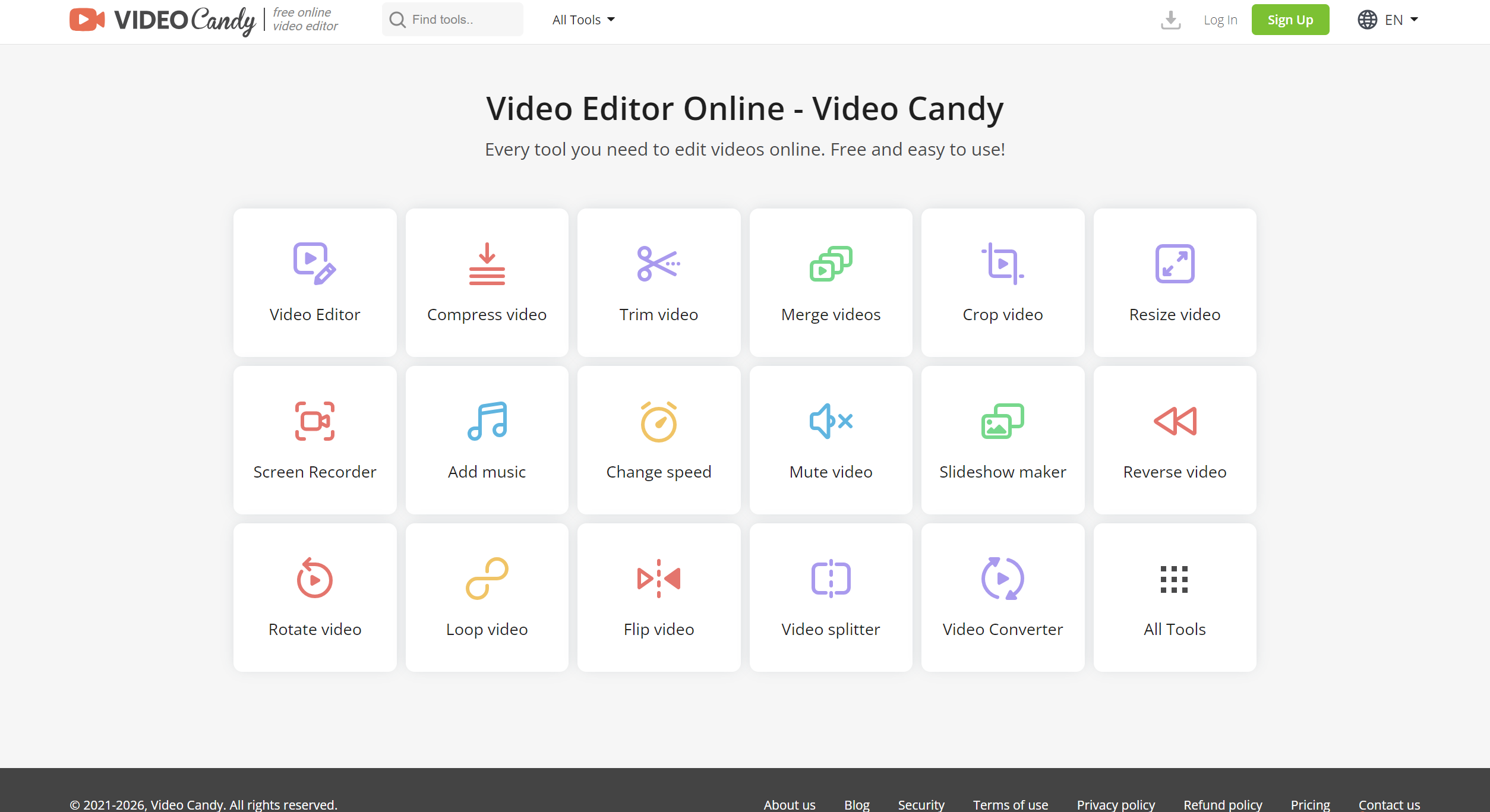Open the Video Converter cycle icon
Viewport: 1490px width, 812px height.
pyautogui.click(x=1002, y=579)
